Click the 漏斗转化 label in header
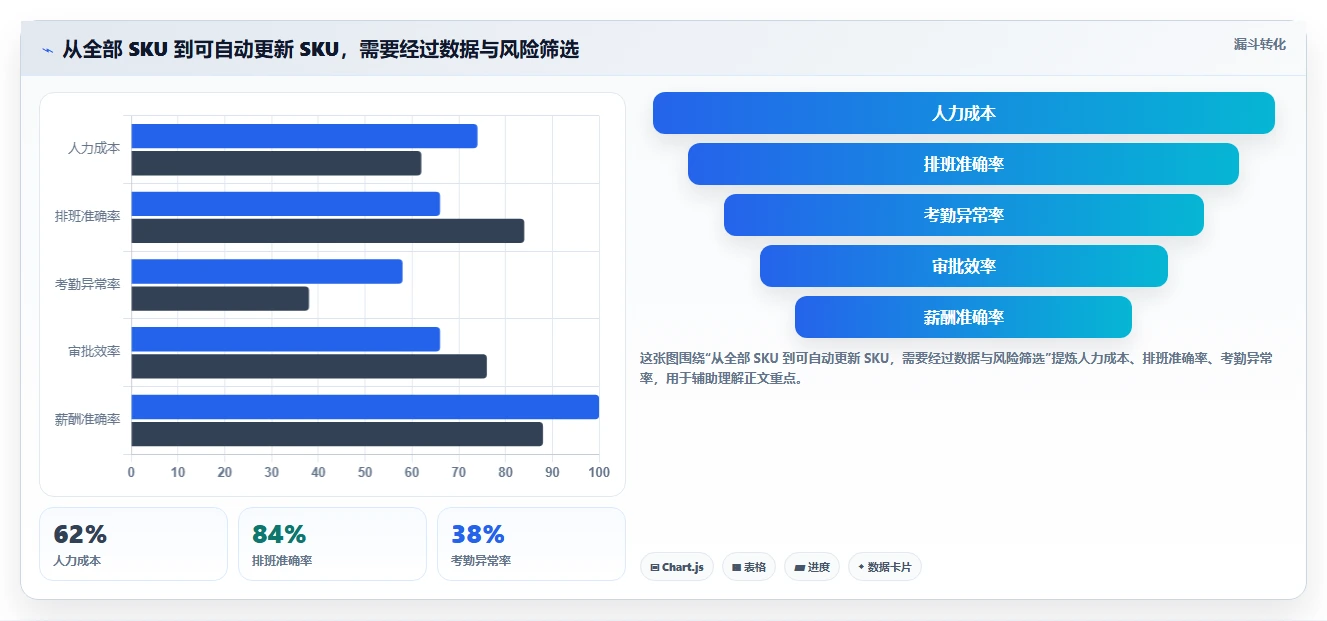The width and height of the screenshot is (1327, 621). click(1259, 44)
